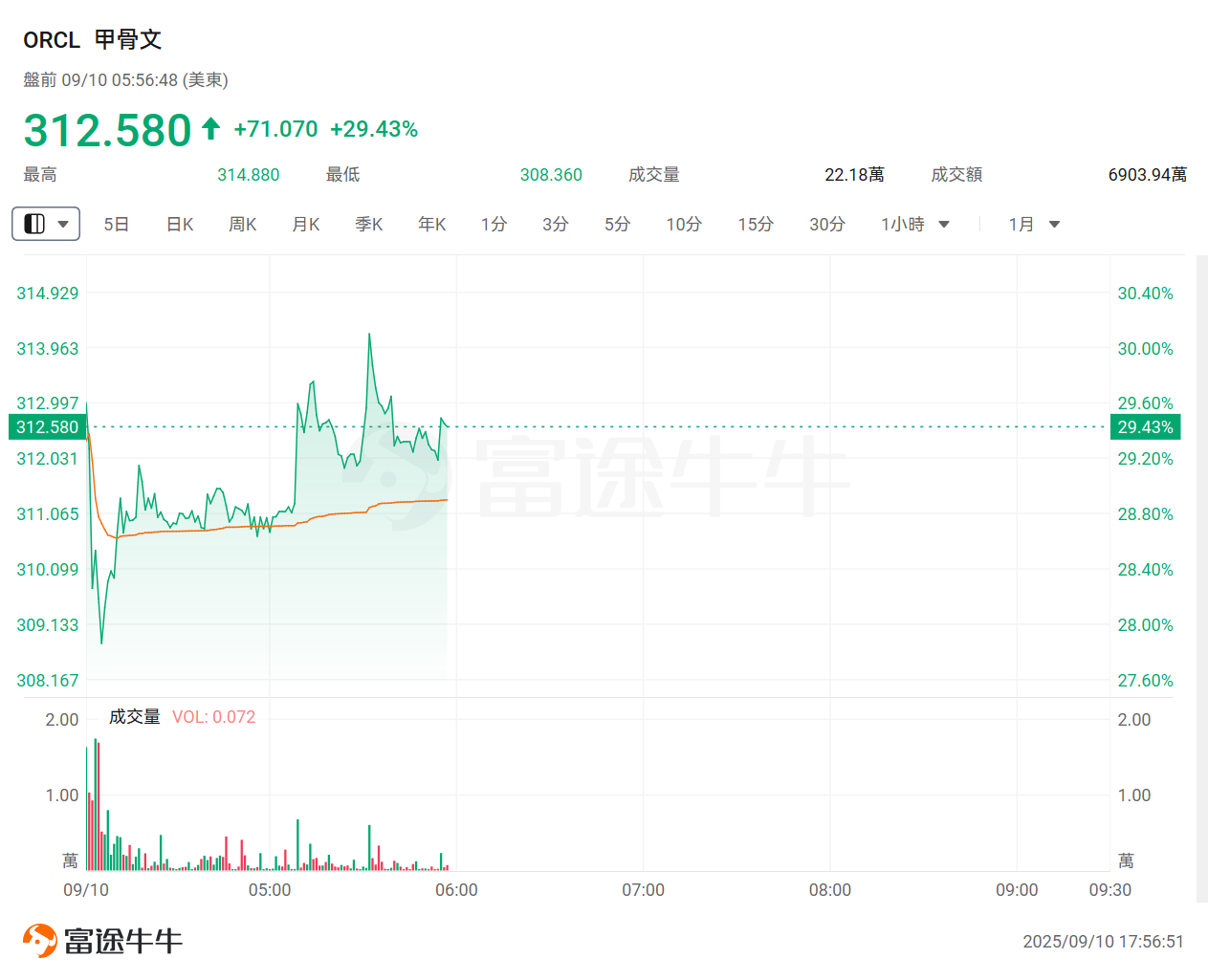Click the VOL: 0.072 volume readout

pos(214,716)
